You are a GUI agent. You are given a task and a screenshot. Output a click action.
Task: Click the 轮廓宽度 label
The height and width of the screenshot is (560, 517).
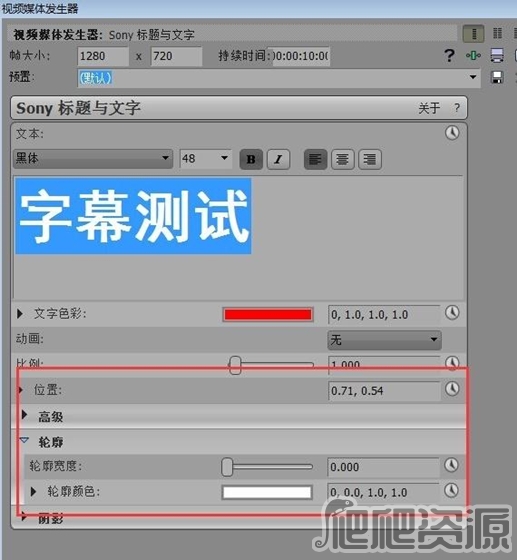pos(56,466)
